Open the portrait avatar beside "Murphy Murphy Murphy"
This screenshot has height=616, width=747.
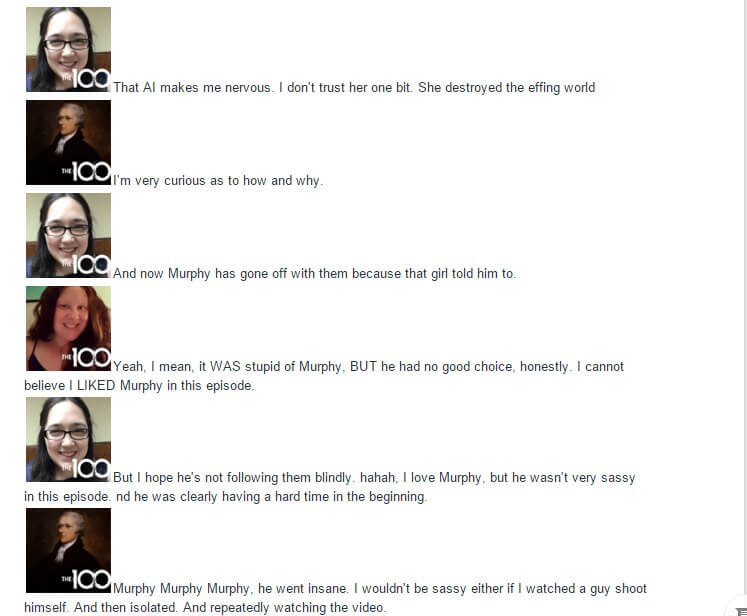point(68,550)
